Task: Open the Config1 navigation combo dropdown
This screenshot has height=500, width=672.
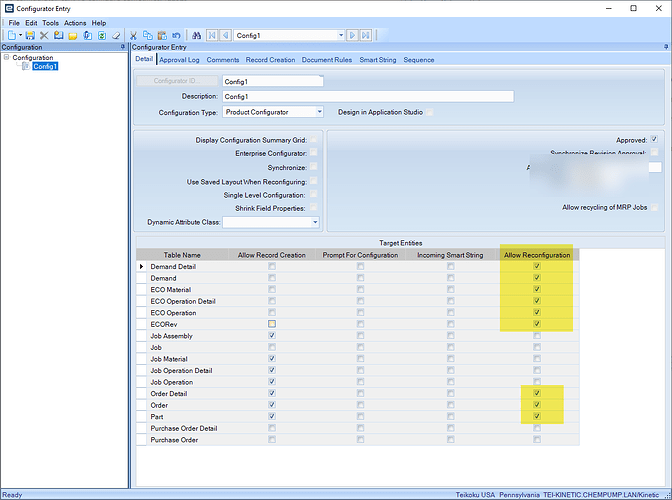Action: pos(341,36)
